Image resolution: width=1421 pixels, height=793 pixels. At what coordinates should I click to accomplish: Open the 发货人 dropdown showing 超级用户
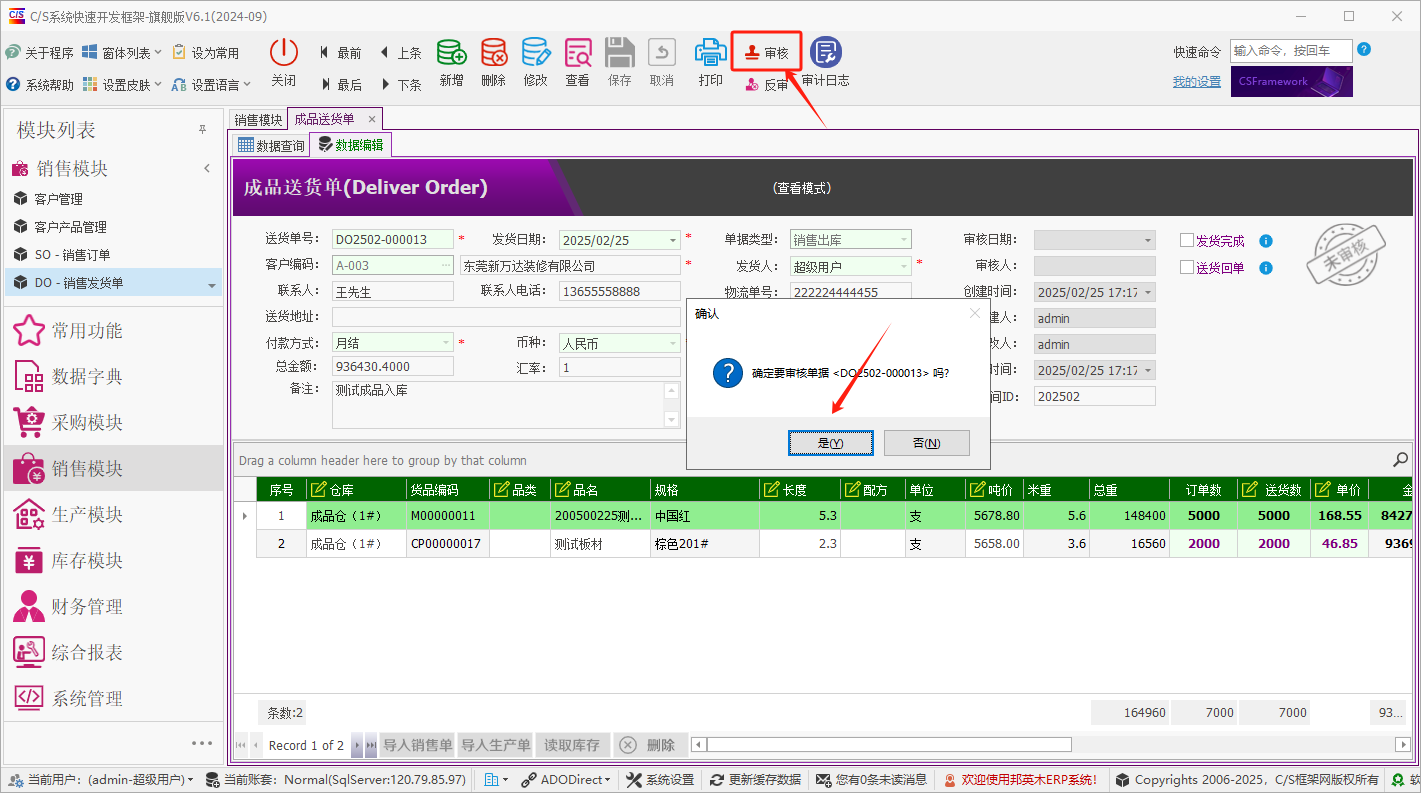point(904,266)
